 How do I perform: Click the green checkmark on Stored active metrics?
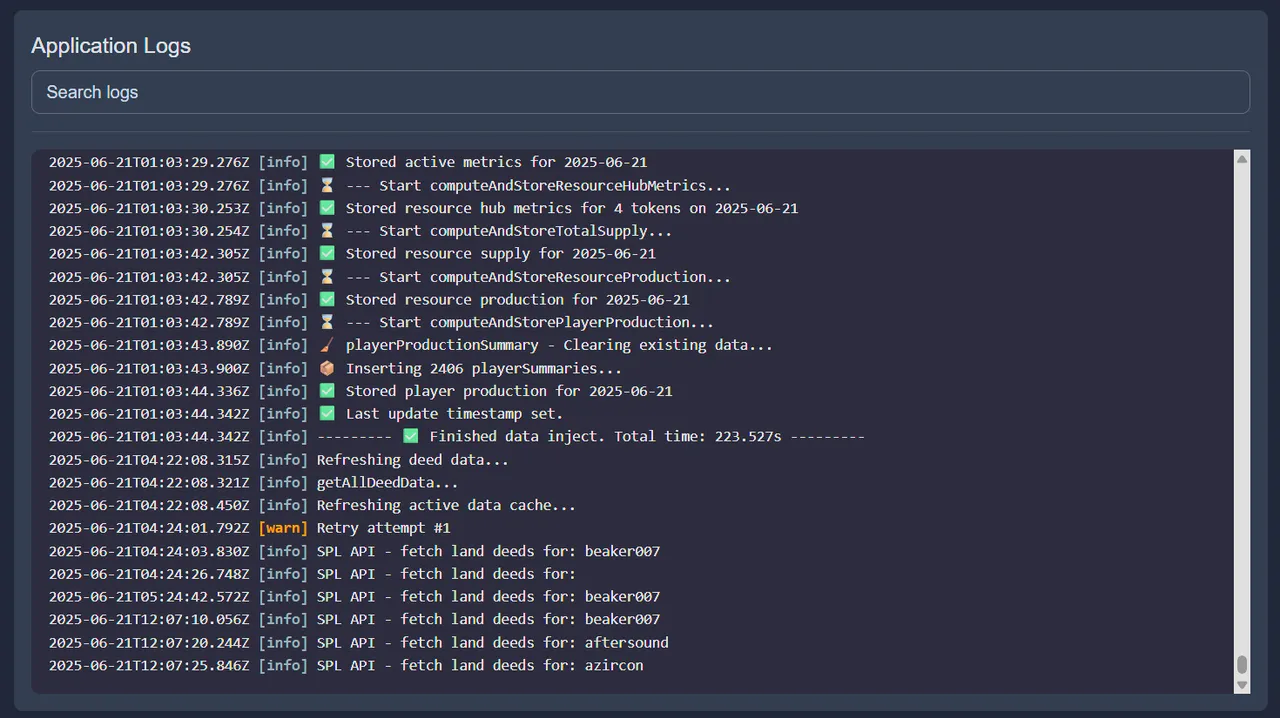click(327, 162)
